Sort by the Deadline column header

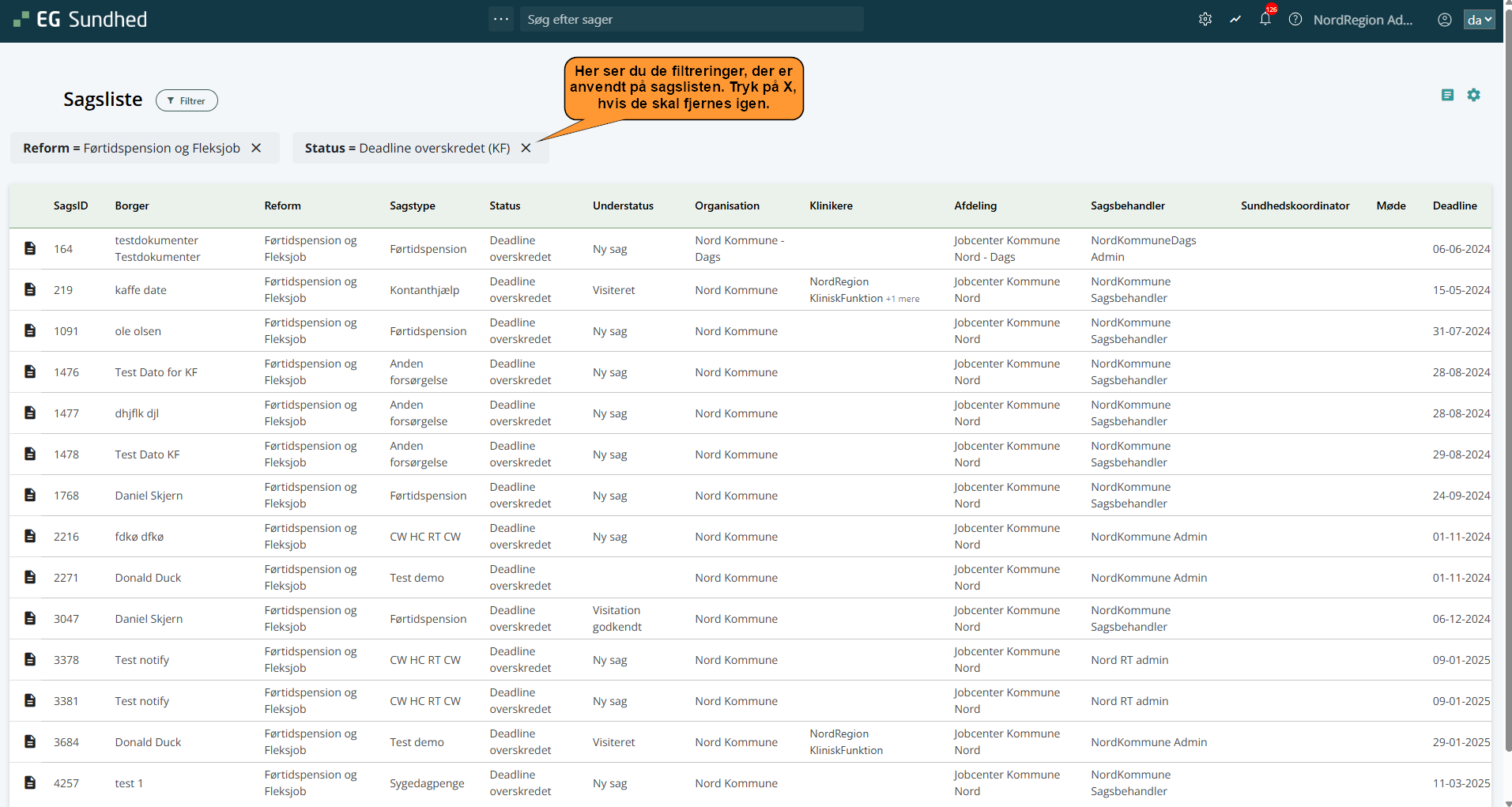click(1454, 206)
